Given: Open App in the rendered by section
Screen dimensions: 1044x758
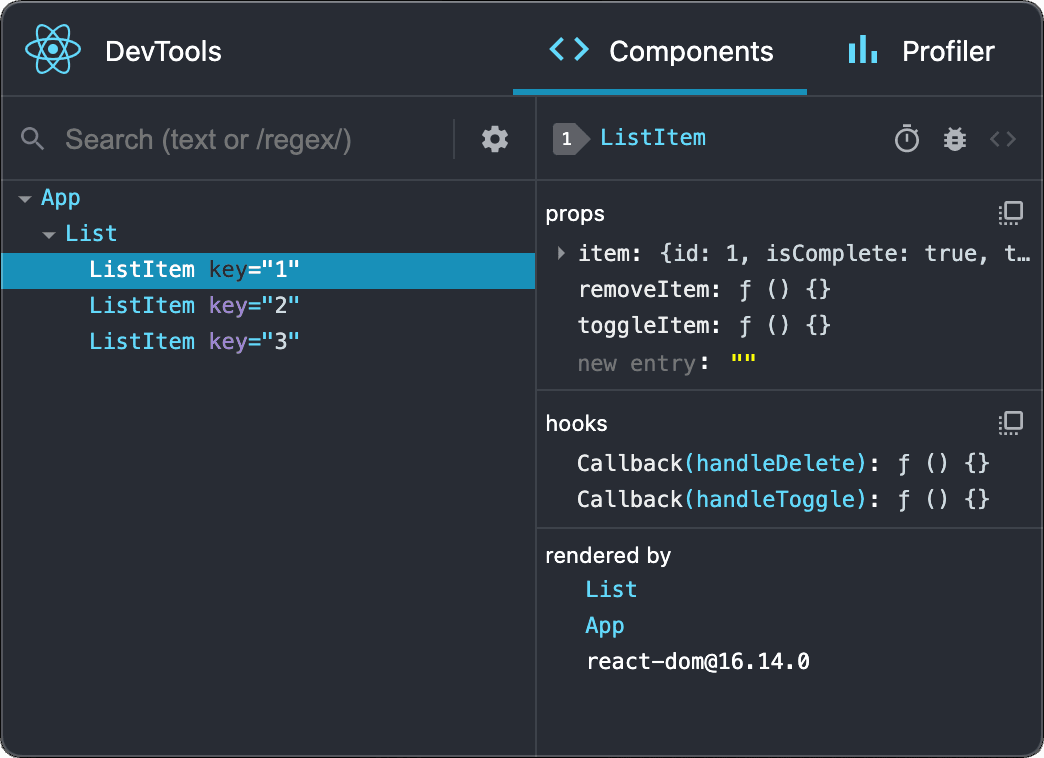Looking at the screenshot, I should coord(604,625).
